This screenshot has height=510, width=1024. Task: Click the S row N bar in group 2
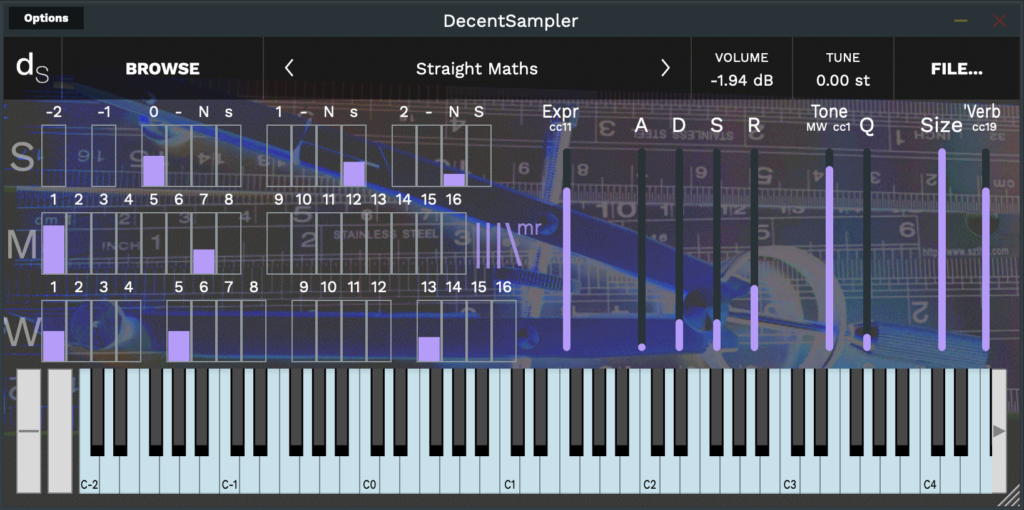(x=454, y=155)
